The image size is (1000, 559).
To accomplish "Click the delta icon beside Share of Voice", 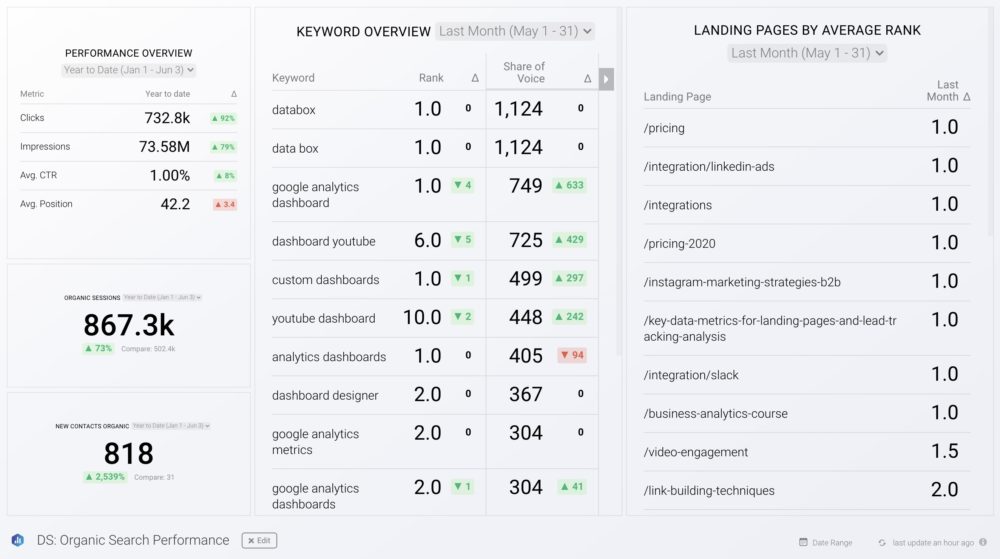I will (x=588, y=78).
